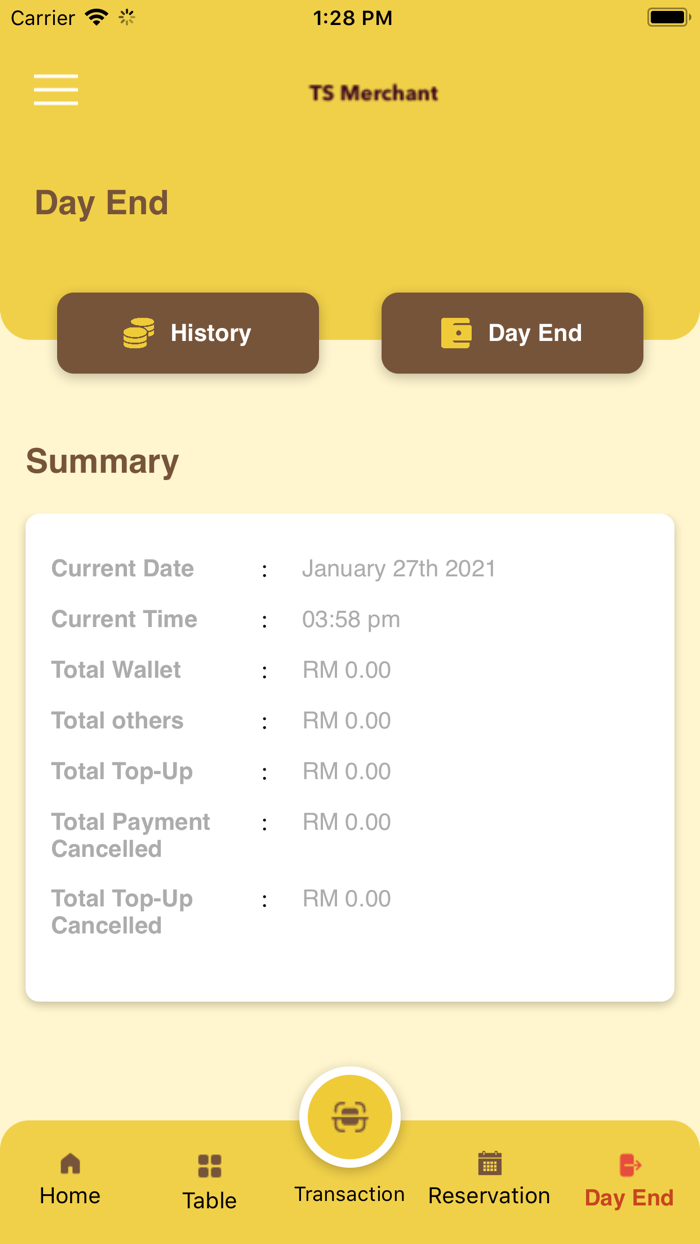Open the Reservation tab label
The width and height of the screenshot is (700, 1244).
pos(489,1196)
